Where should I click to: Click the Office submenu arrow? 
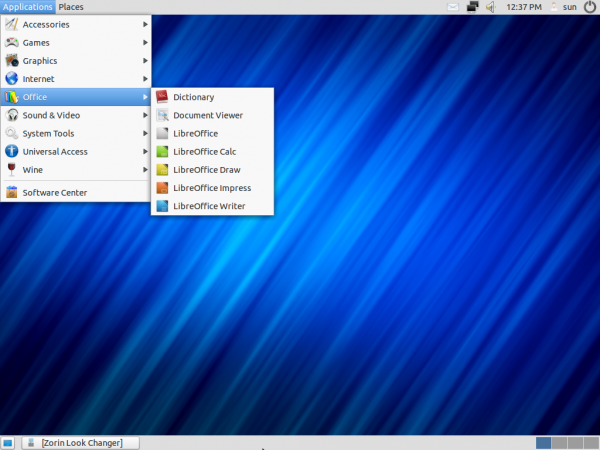(x=145, y=97)
